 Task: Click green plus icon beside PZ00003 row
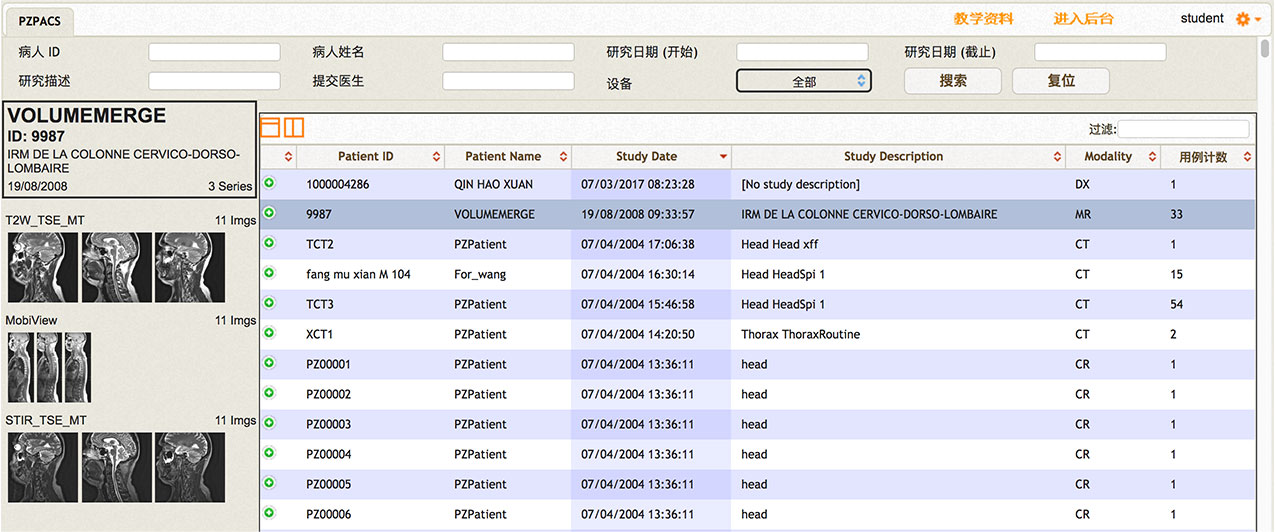click(269, 423)
